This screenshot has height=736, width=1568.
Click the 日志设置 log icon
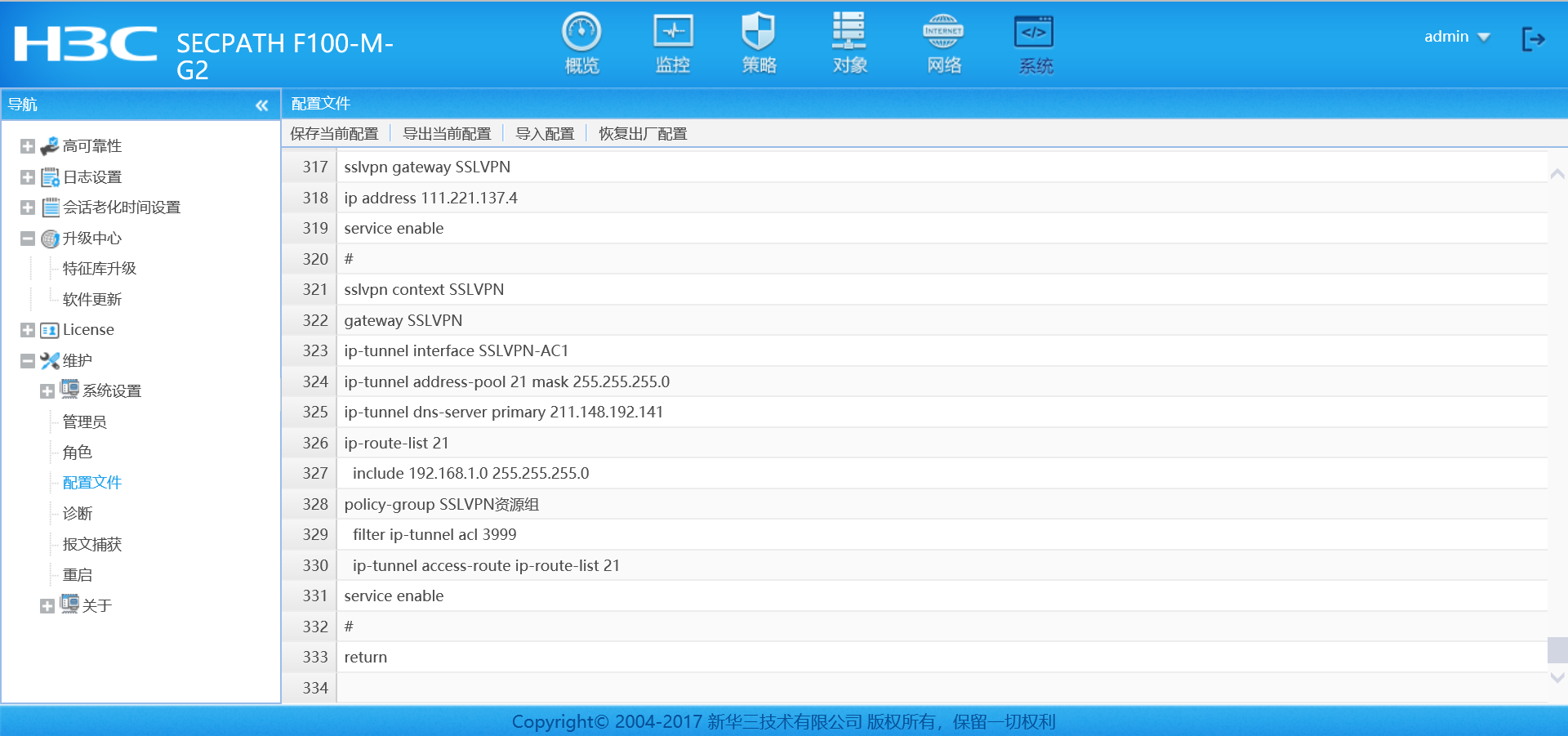[x=50, y=177]
